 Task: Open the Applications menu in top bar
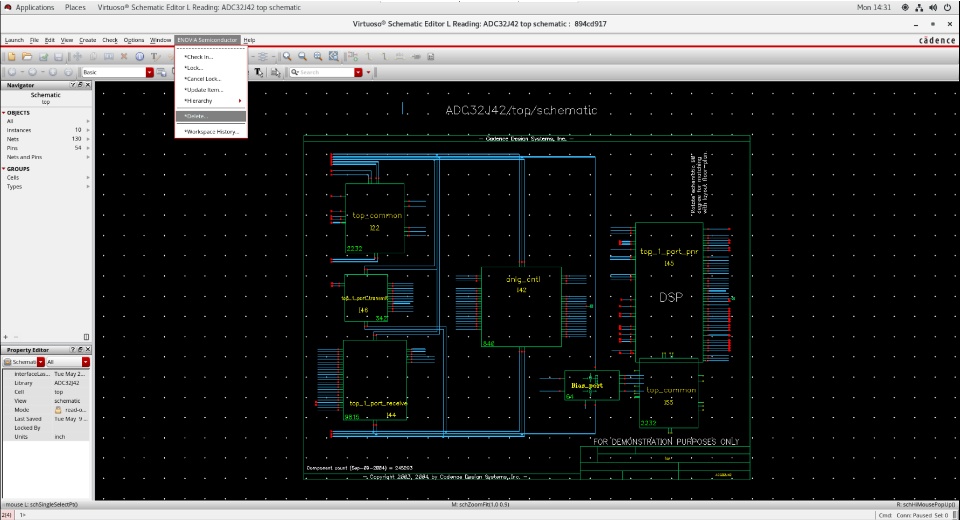point(34,7)
